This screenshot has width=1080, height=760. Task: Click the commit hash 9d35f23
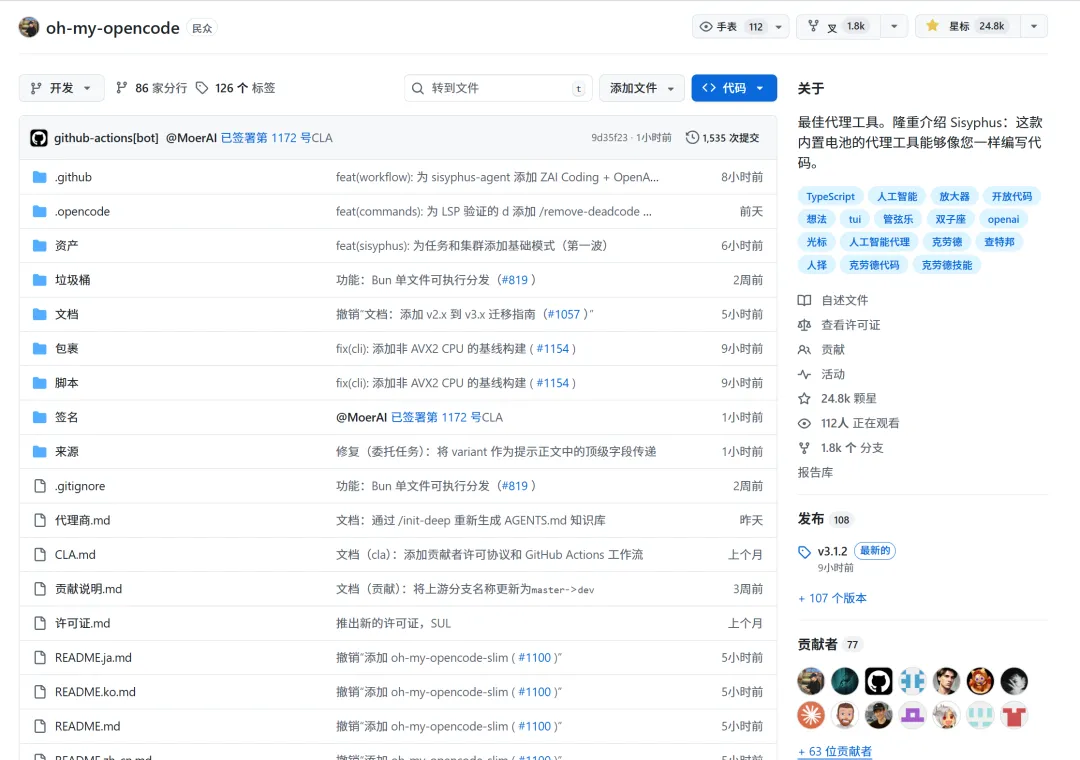[x=609, y=138]
